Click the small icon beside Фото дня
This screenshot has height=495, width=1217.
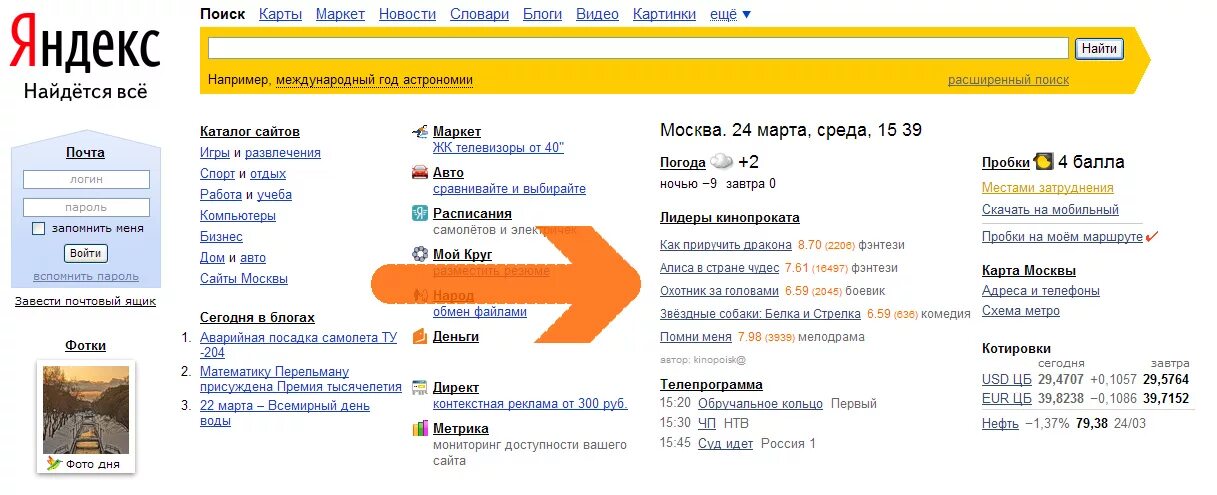(x=54, y=464)
